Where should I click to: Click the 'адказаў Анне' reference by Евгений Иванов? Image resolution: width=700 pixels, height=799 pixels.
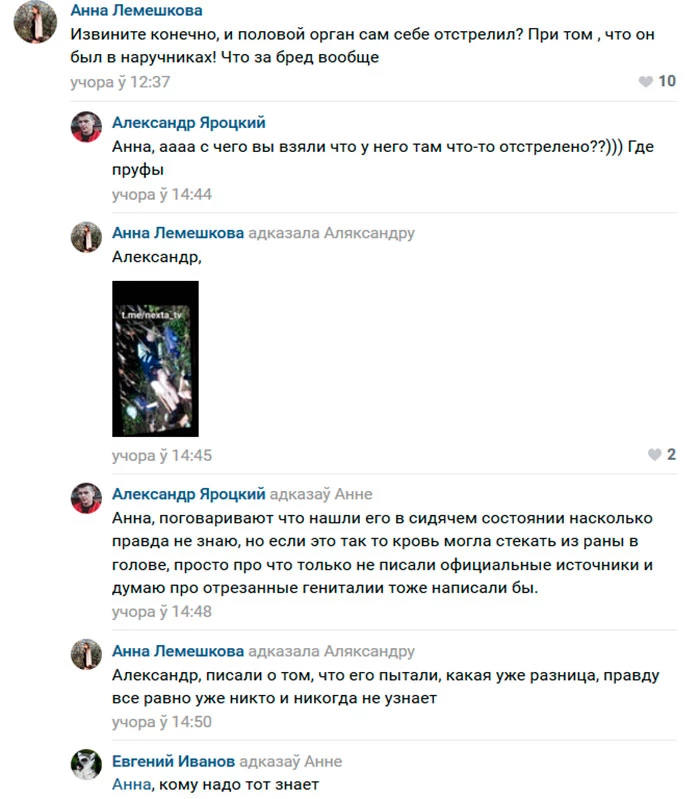290,761
